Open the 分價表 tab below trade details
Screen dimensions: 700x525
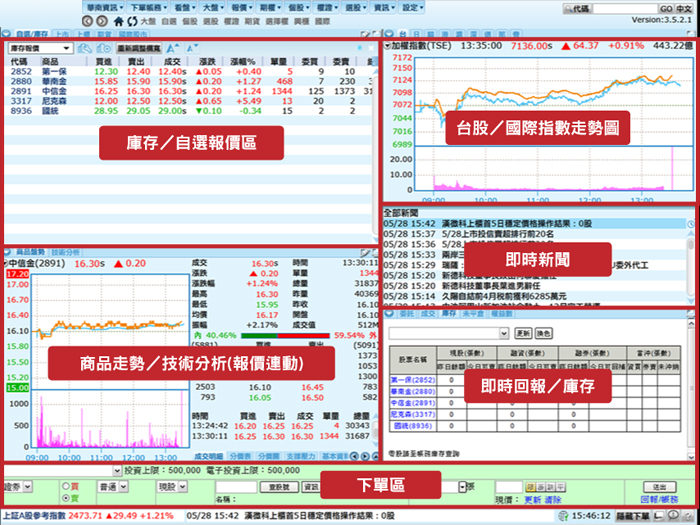(x=241, y=456)
